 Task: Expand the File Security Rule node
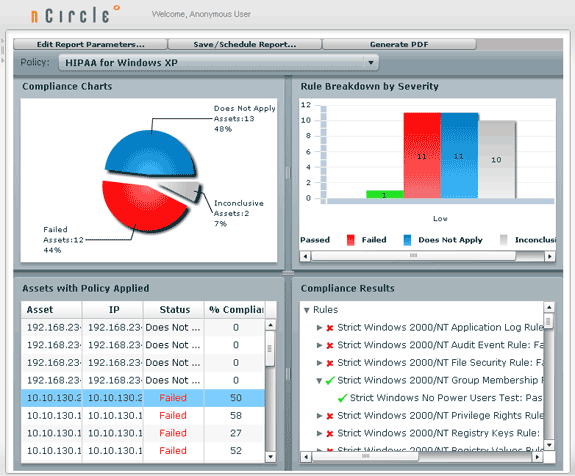click(x=319, y=363)
